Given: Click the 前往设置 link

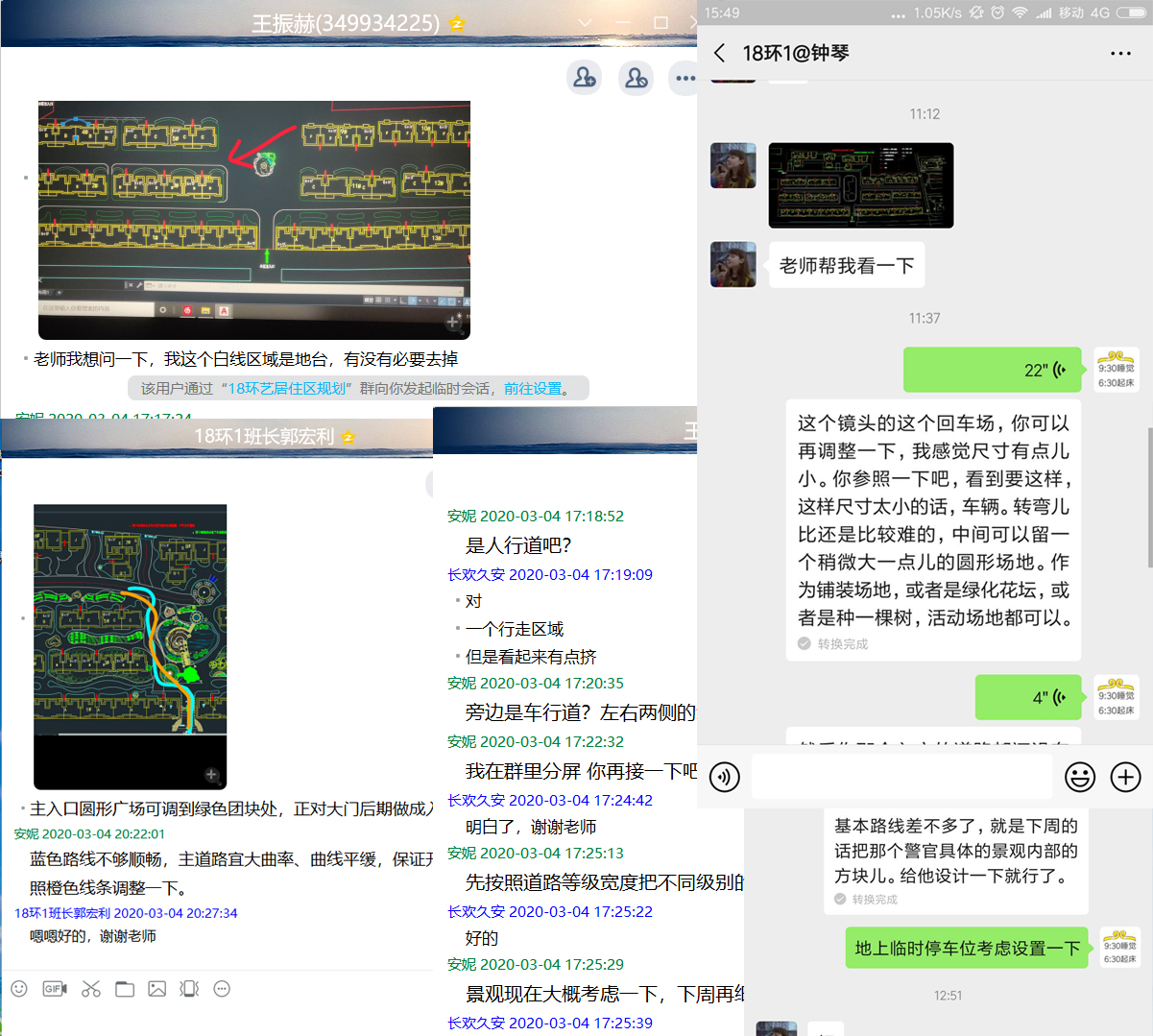Looking at the screenshot, I should [533, 389].
